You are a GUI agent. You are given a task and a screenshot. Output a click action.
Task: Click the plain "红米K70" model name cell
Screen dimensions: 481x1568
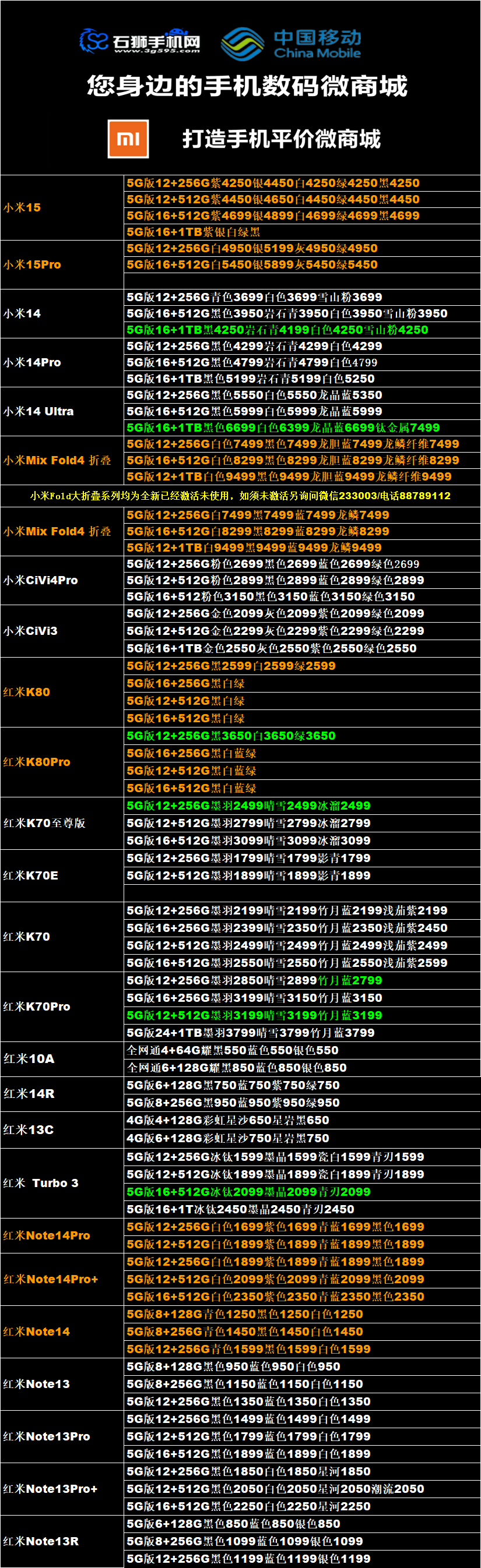click(62, 937)
